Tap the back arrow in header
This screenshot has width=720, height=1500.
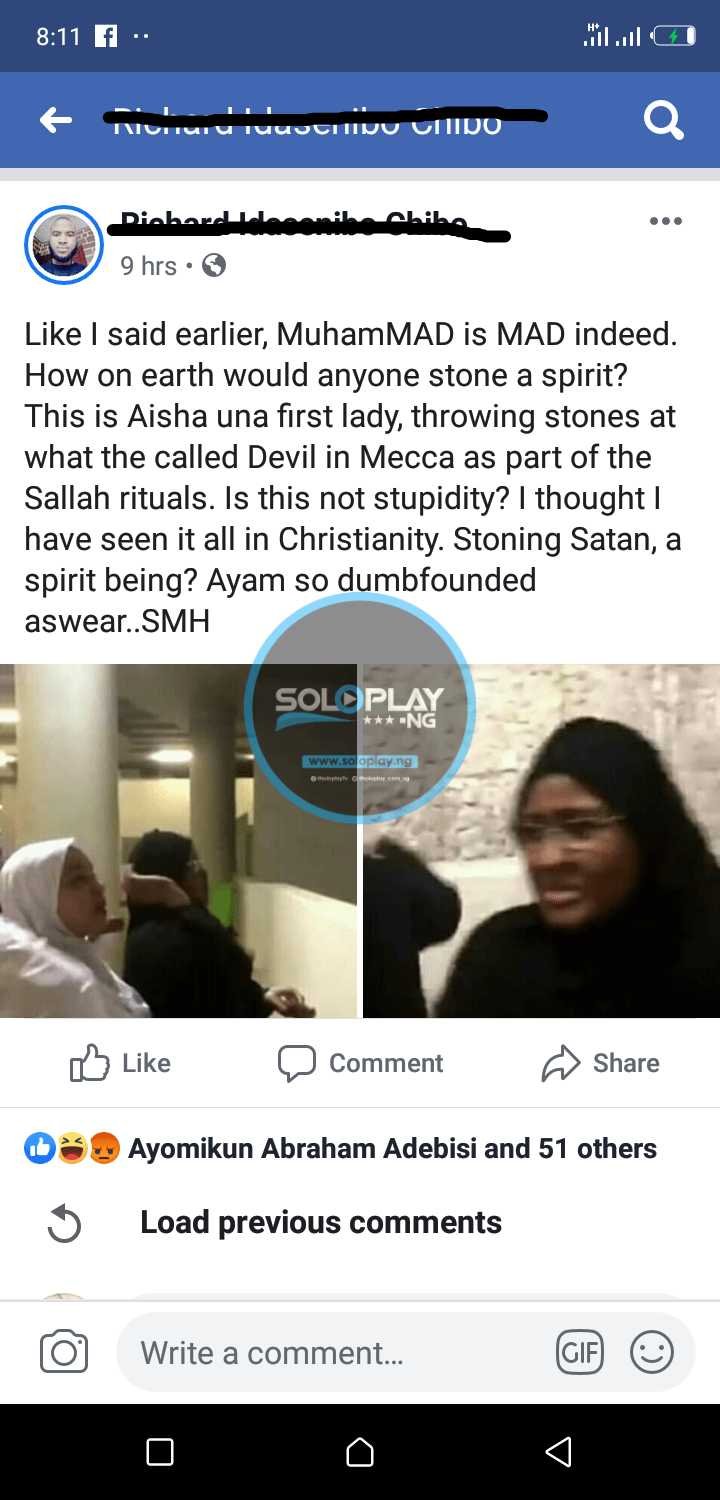56,121
